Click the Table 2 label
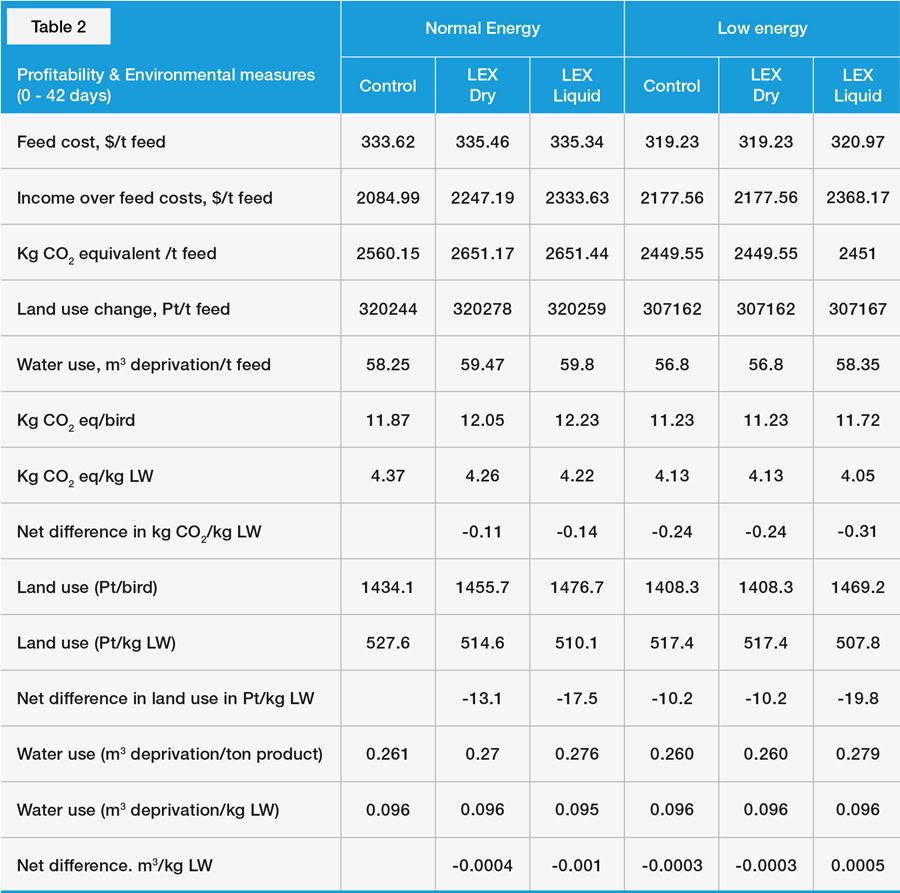 point(58,27)
